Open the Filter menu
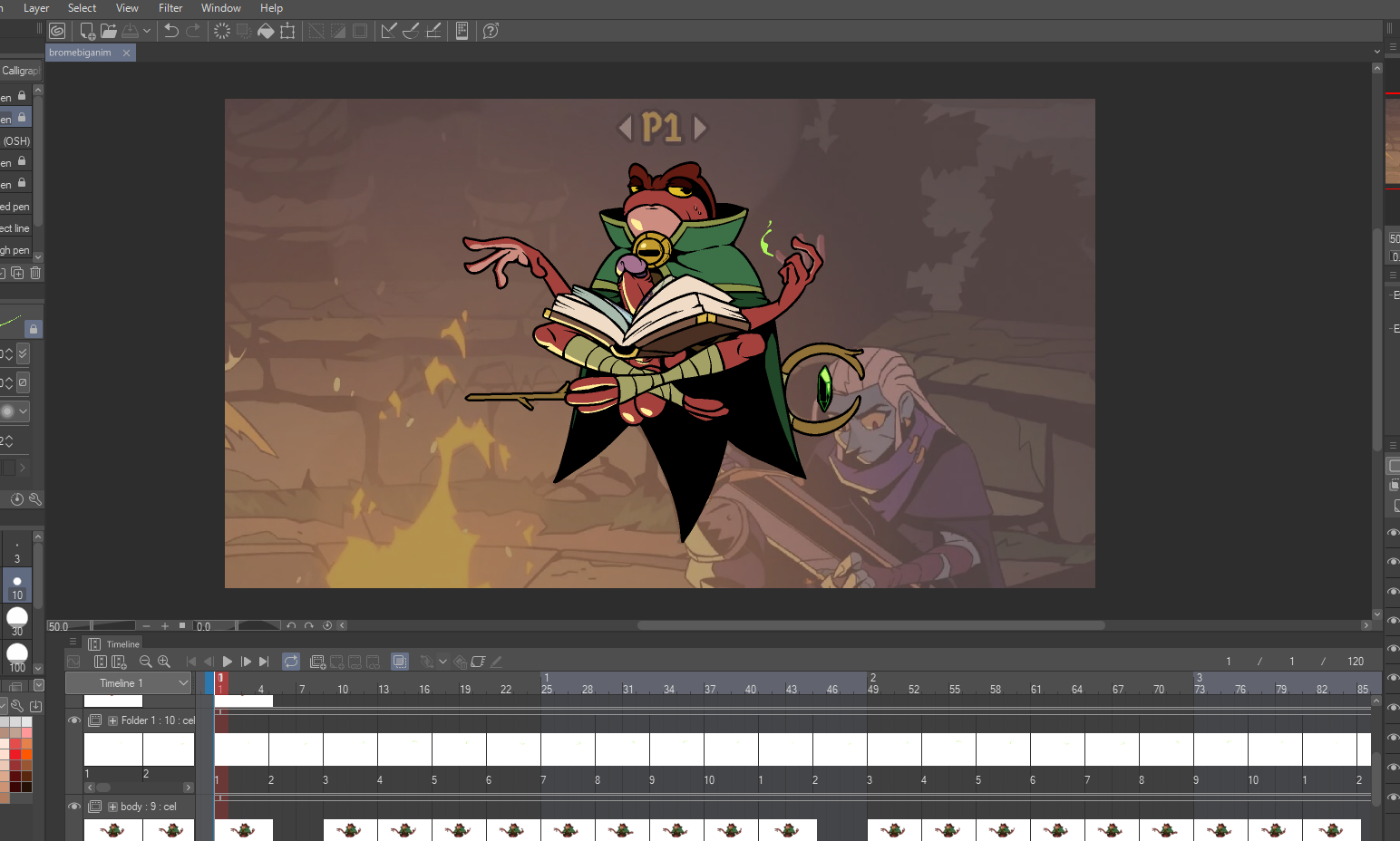Screen dimensions: 1400x841 click(x=170, y=8)
